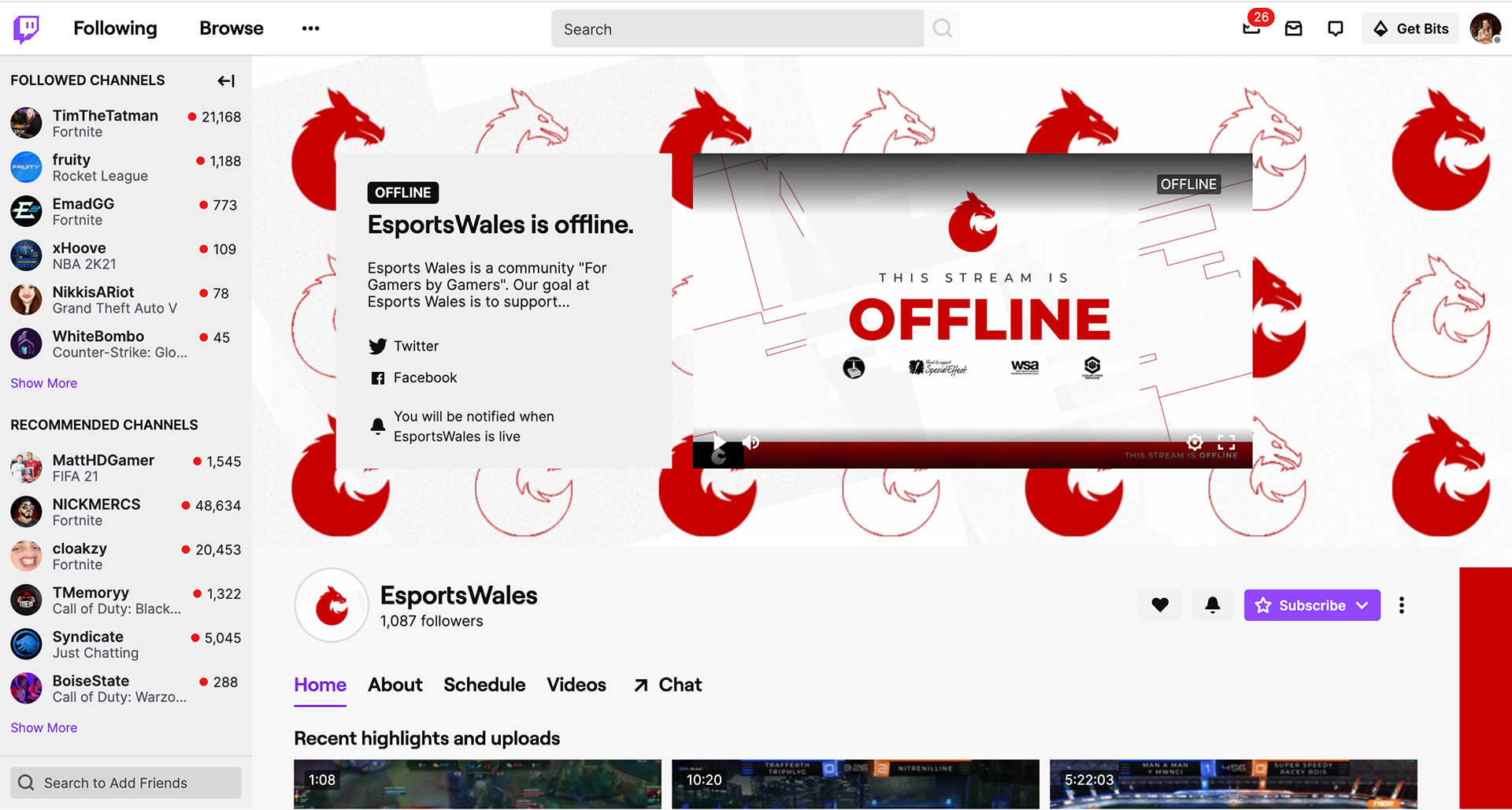Open EmadGG channel avatar

point(26,211)
